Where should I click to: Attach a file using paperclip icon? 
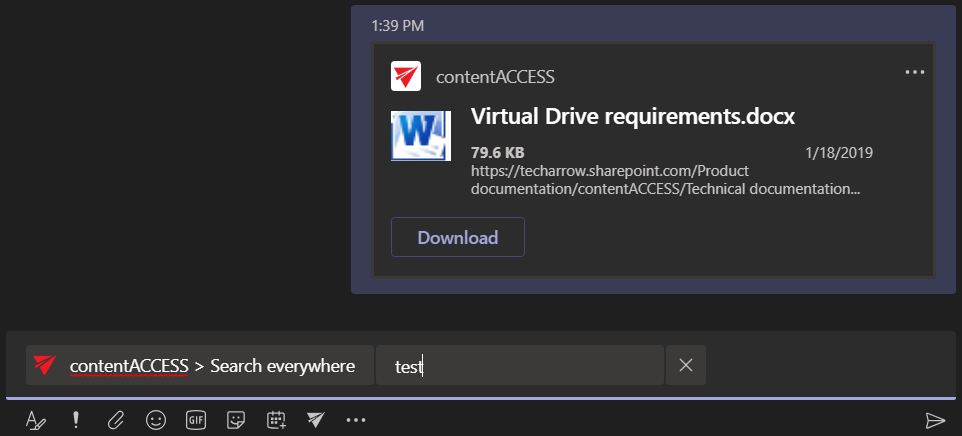point(116,420)
